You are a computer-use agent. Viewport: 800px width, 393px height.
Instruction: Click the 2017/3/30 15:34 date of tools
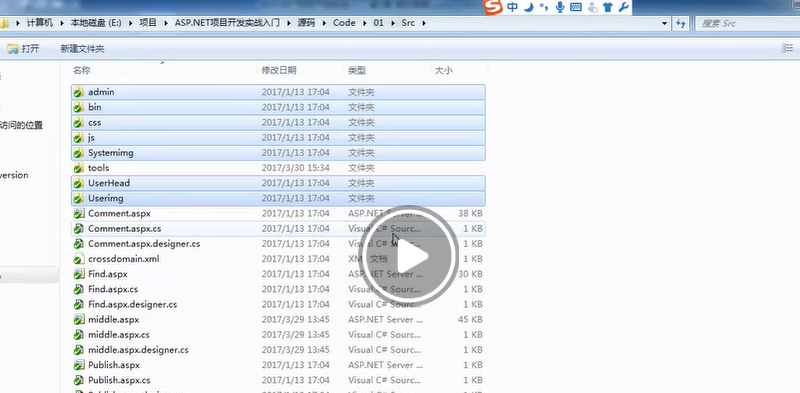point(295,168)
